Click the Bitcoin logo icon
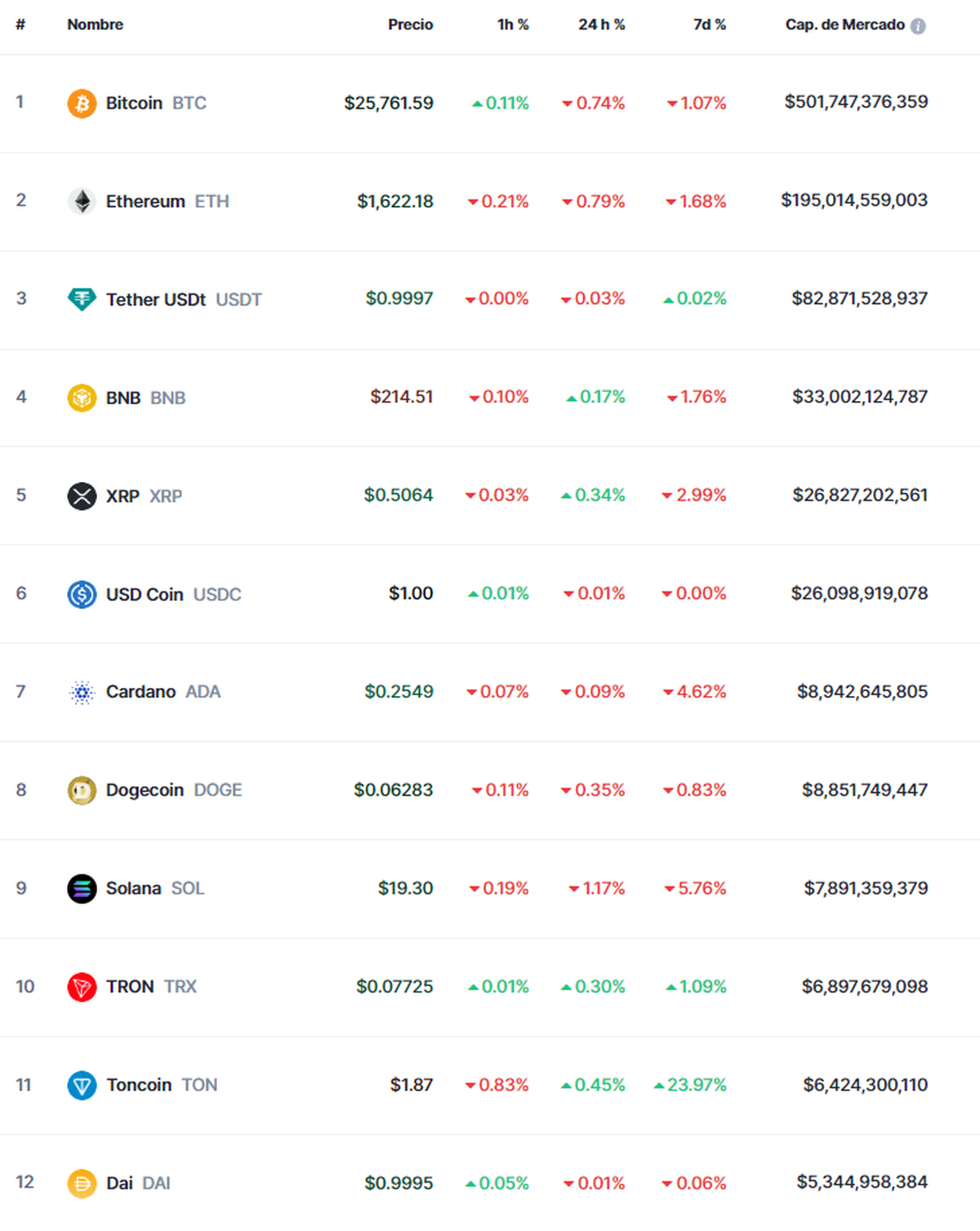 point(82,103)
